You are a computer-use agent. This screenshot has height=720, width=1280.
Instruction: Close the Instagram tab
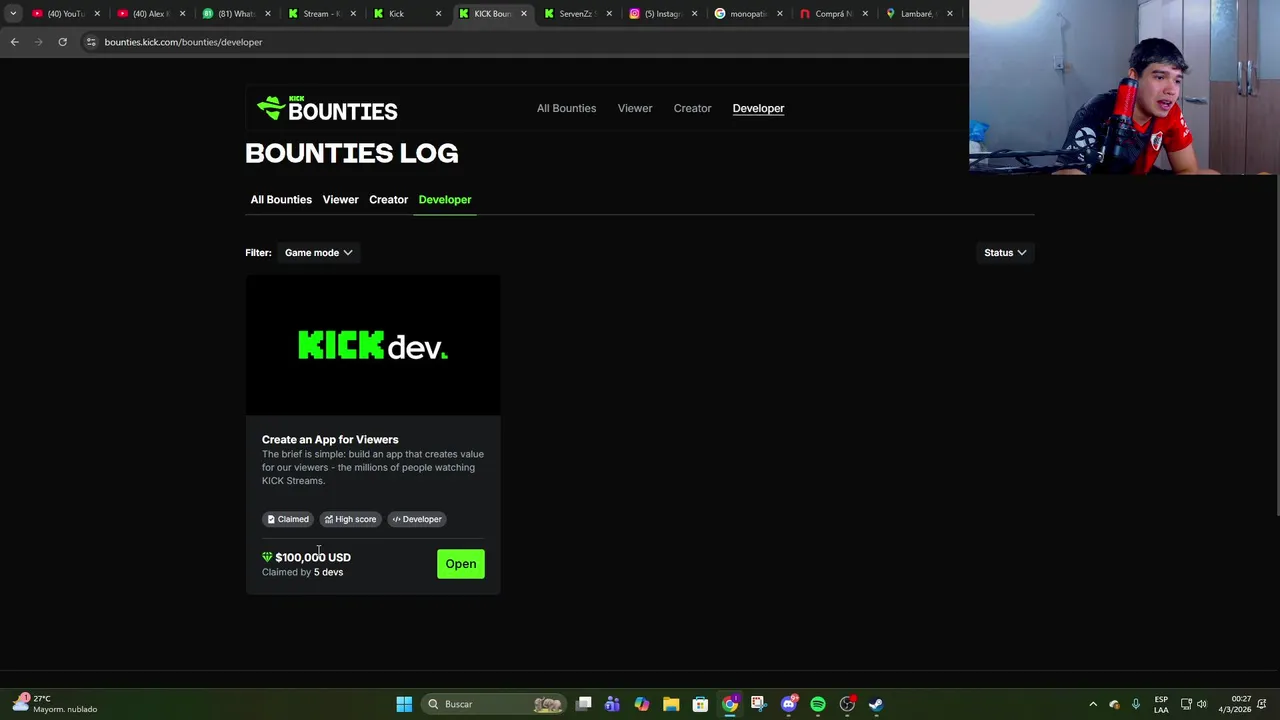point(694,14)
